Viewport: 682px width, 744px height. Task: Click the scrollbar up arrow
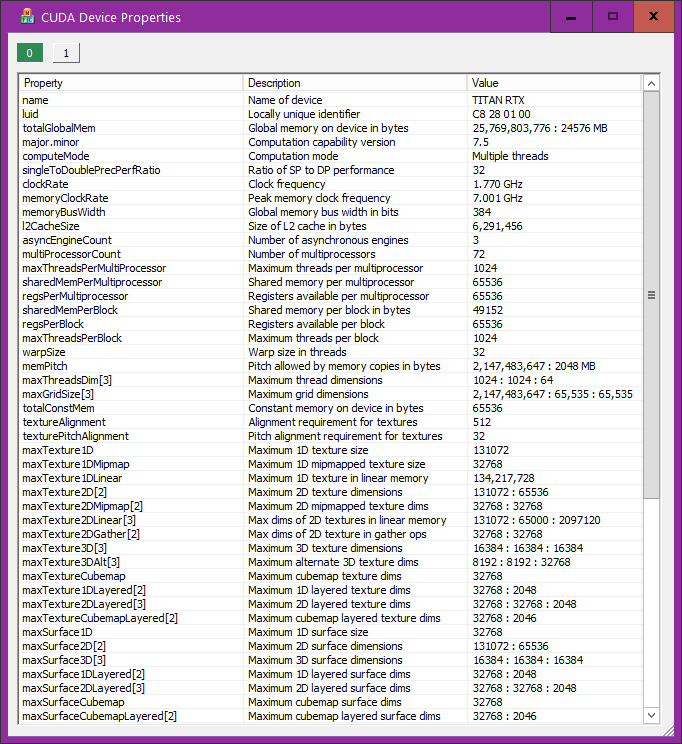point(652,84)
